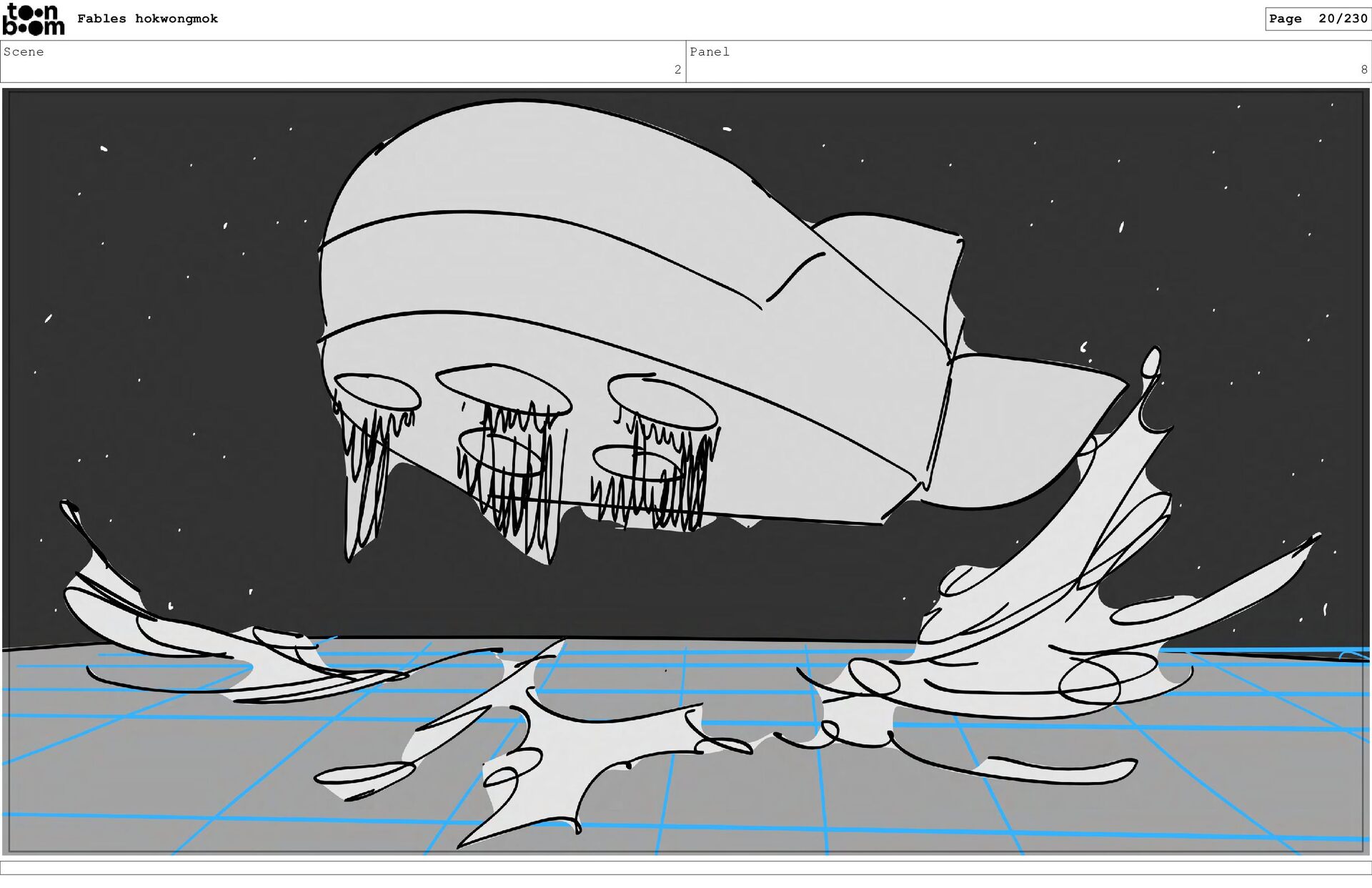
Task: Click the right engine pod on airship
Action: [662, 402]
